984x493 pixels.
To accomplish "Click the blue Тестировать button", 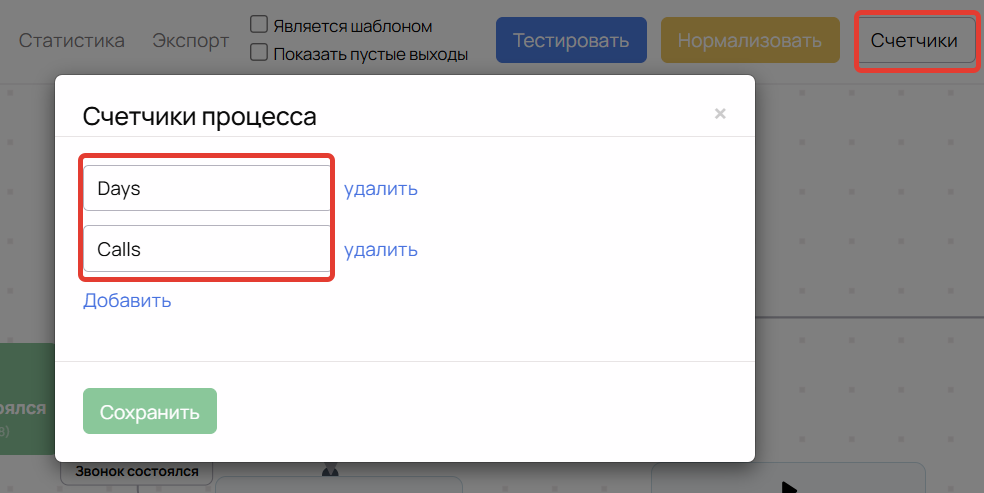I will click(x=571, y=40).
